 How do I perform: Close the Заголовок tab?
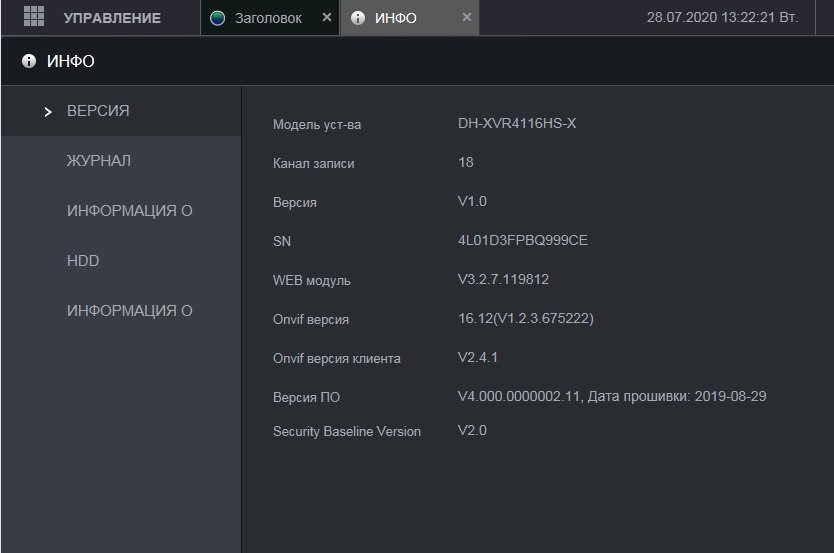click(x=327, y=18)
